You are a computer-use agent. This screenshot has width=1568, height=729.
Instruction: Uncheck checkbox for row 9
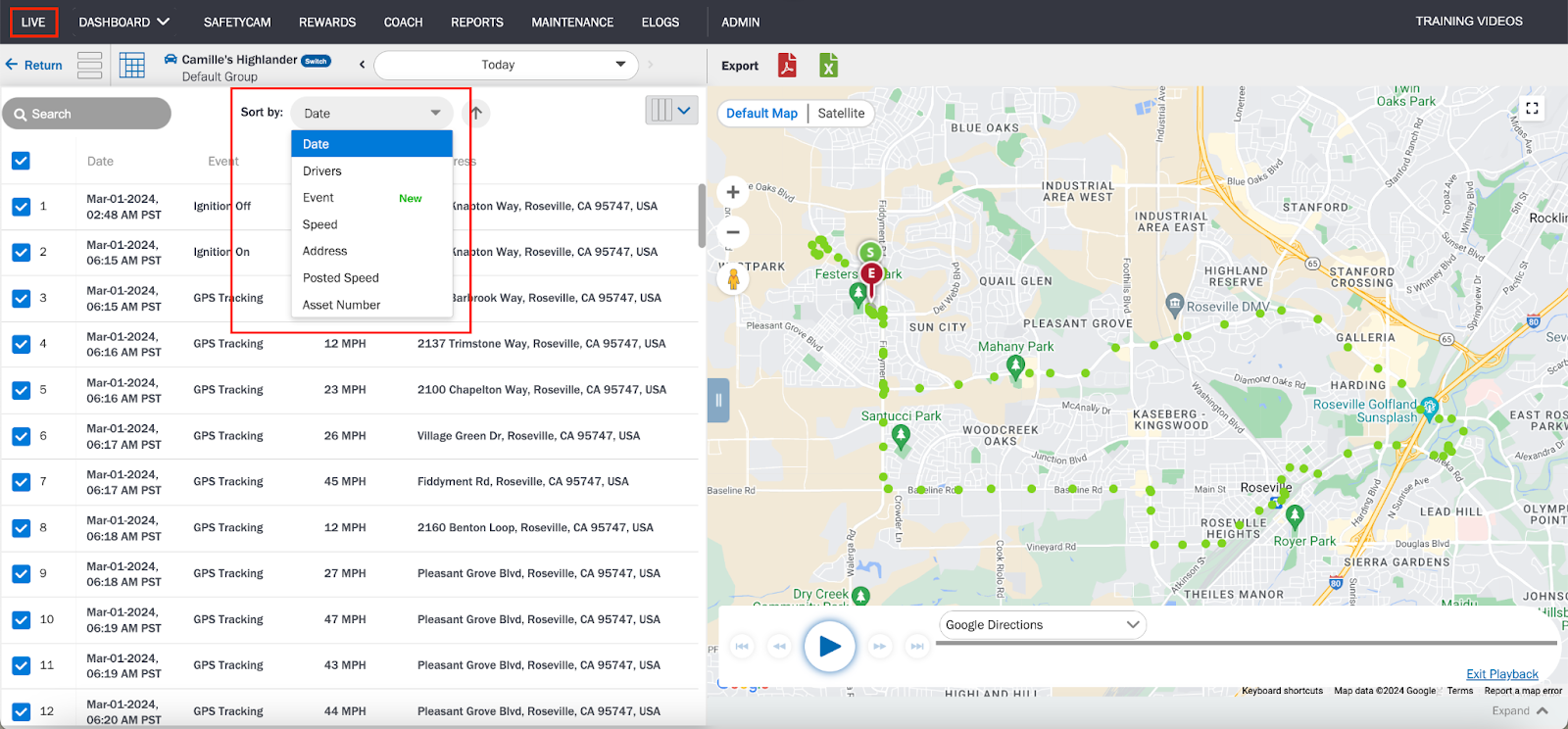click(21, 574)
